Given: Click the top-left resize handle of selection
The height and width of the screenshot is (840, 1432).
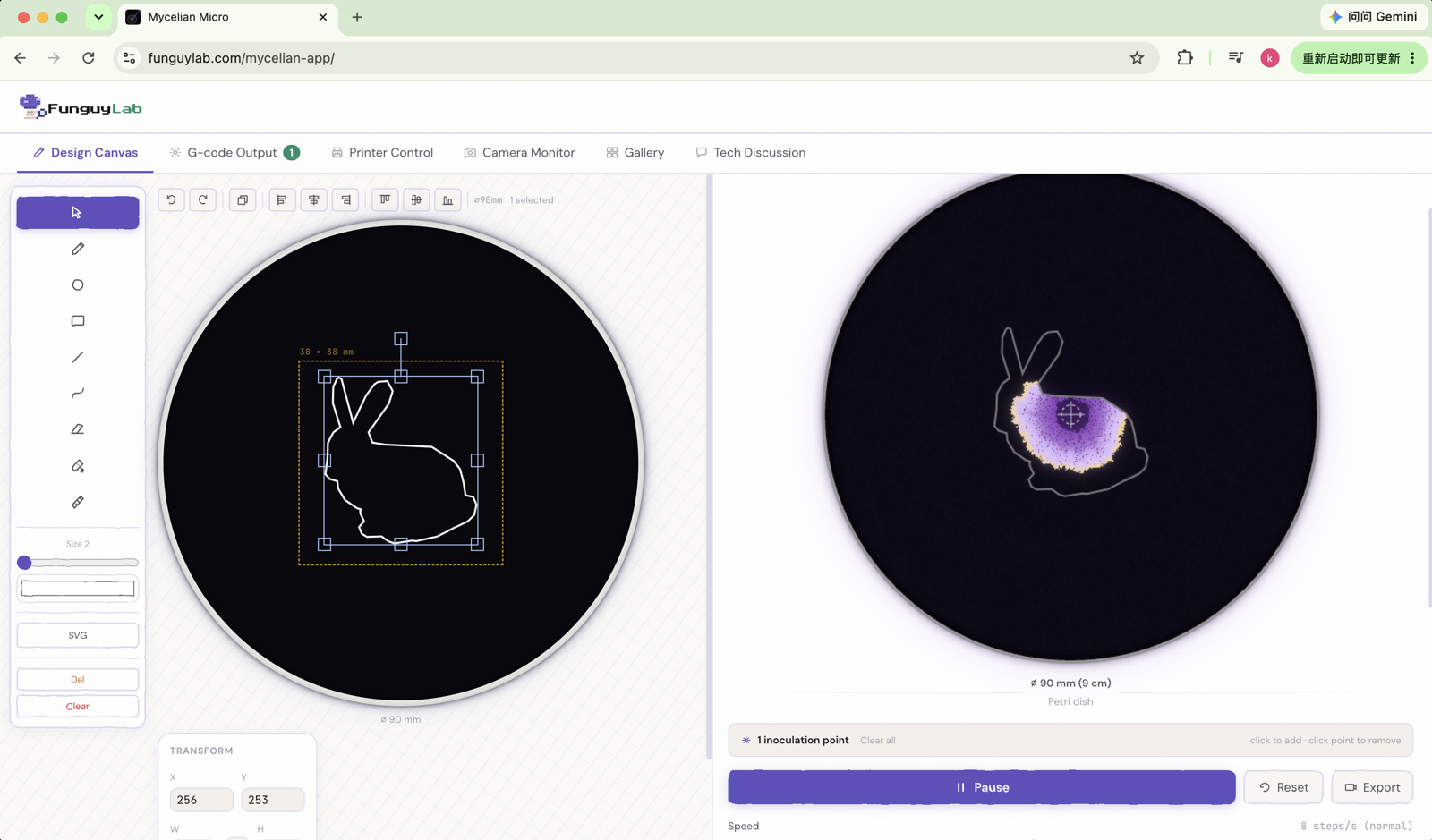Looking at the screenshot, I should pyautogui.click(x=325, y=378).
